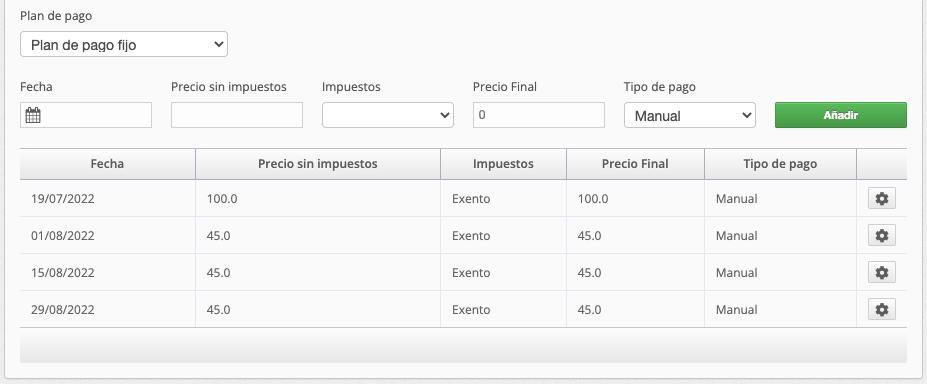Viewport: 927px width, 384px height.
Task: Click the Precio Final column header
Action: 635,164
